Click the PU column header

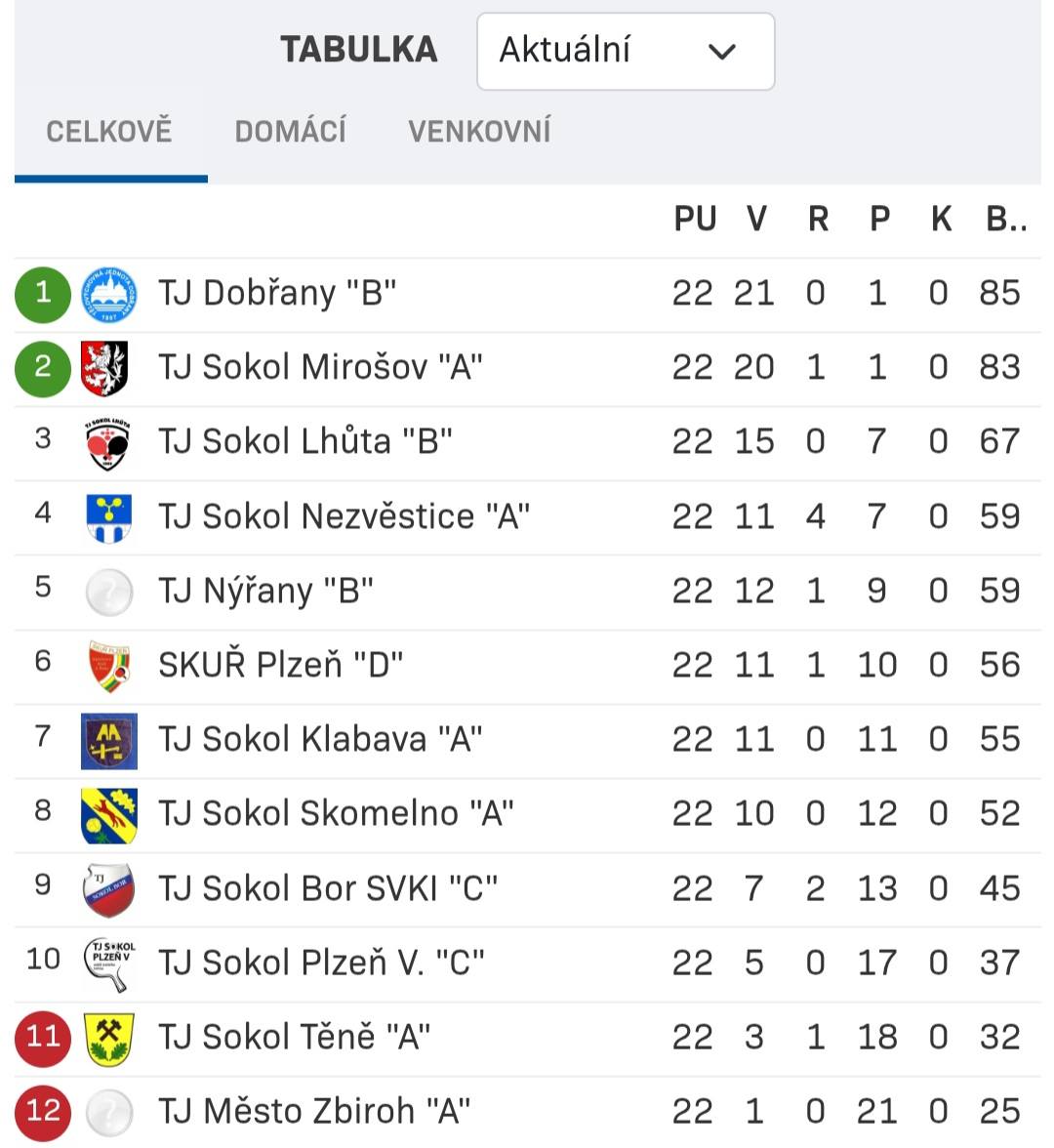695,220
